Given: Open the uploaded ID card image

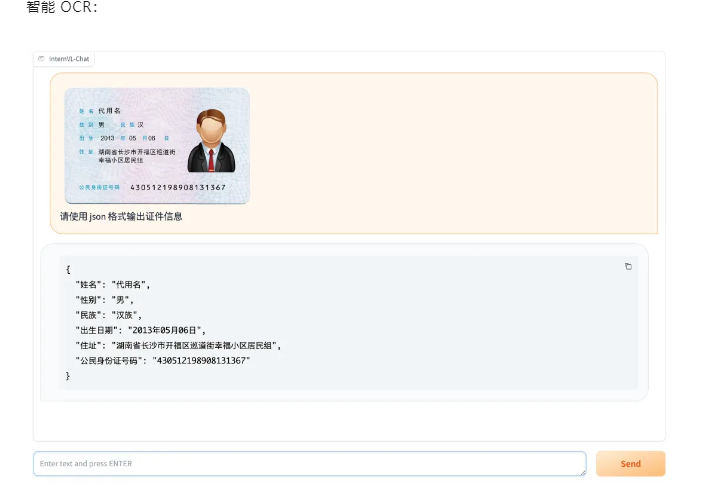Looking at the screenshot, I should coord(157,146).
